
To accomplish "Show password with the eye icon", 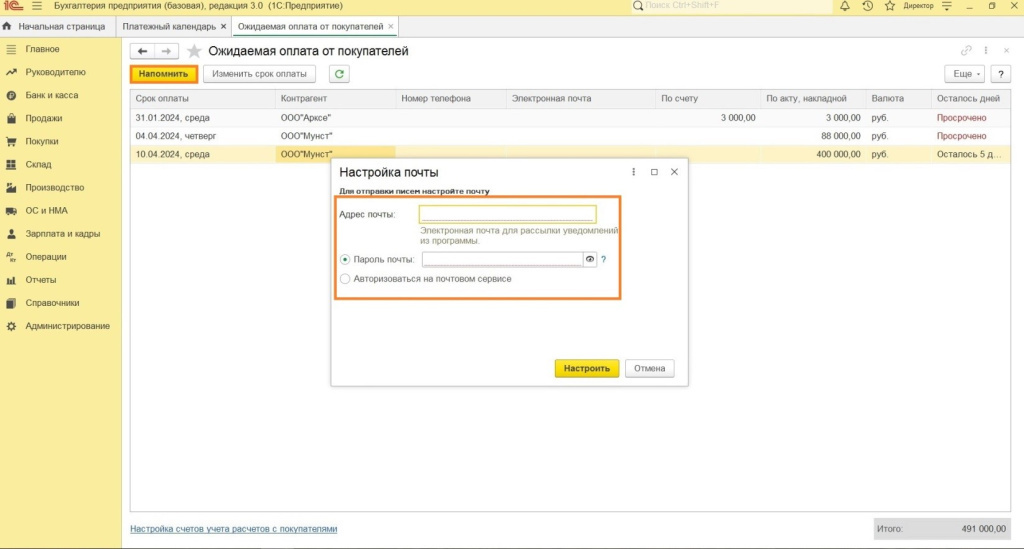I will click(x=590, y=259).
